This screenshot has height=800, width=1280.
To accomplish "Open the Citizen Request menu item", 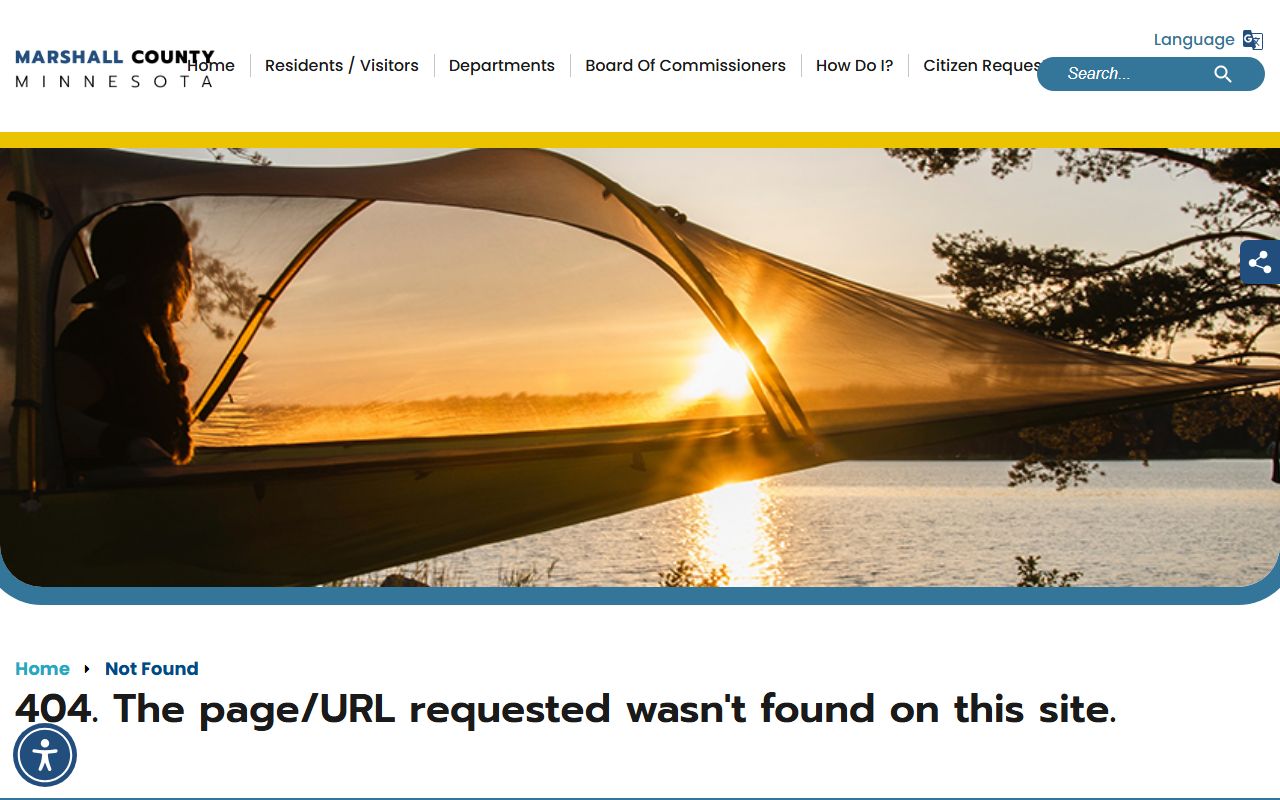I will [980, 66].
